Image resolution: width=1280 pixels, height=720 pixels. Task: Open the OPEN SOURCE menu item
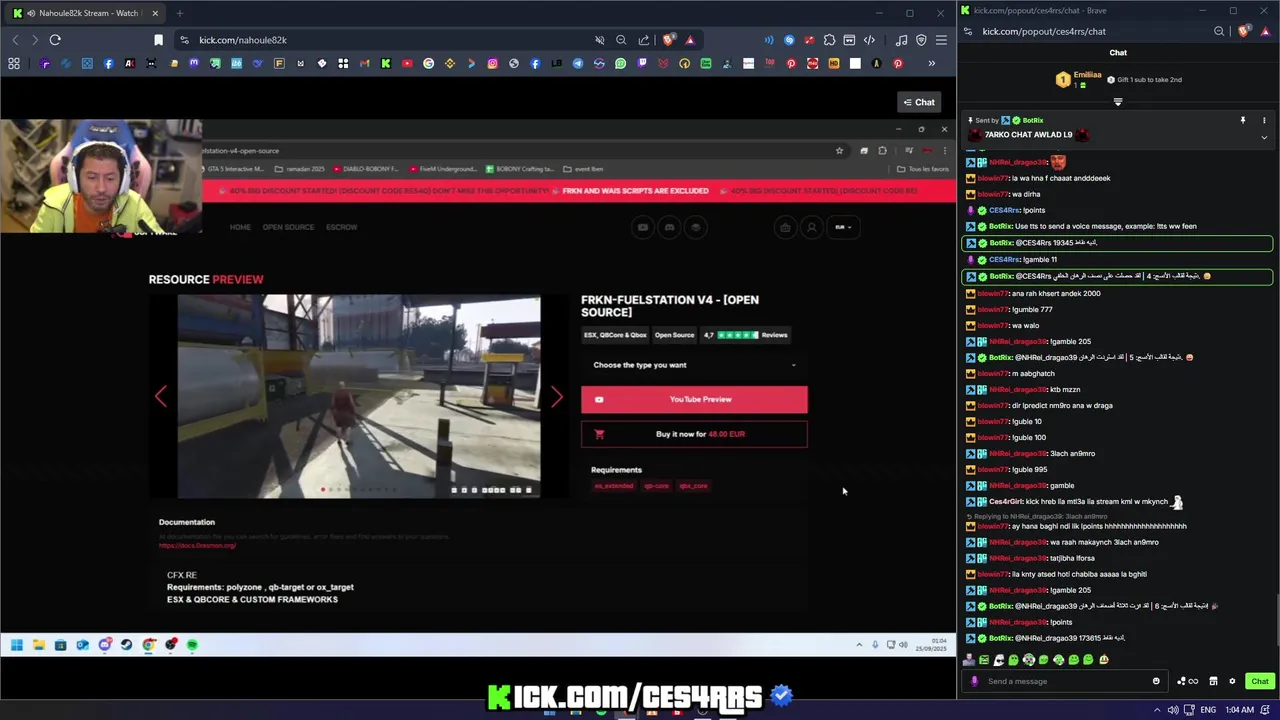tap(288, 227)
